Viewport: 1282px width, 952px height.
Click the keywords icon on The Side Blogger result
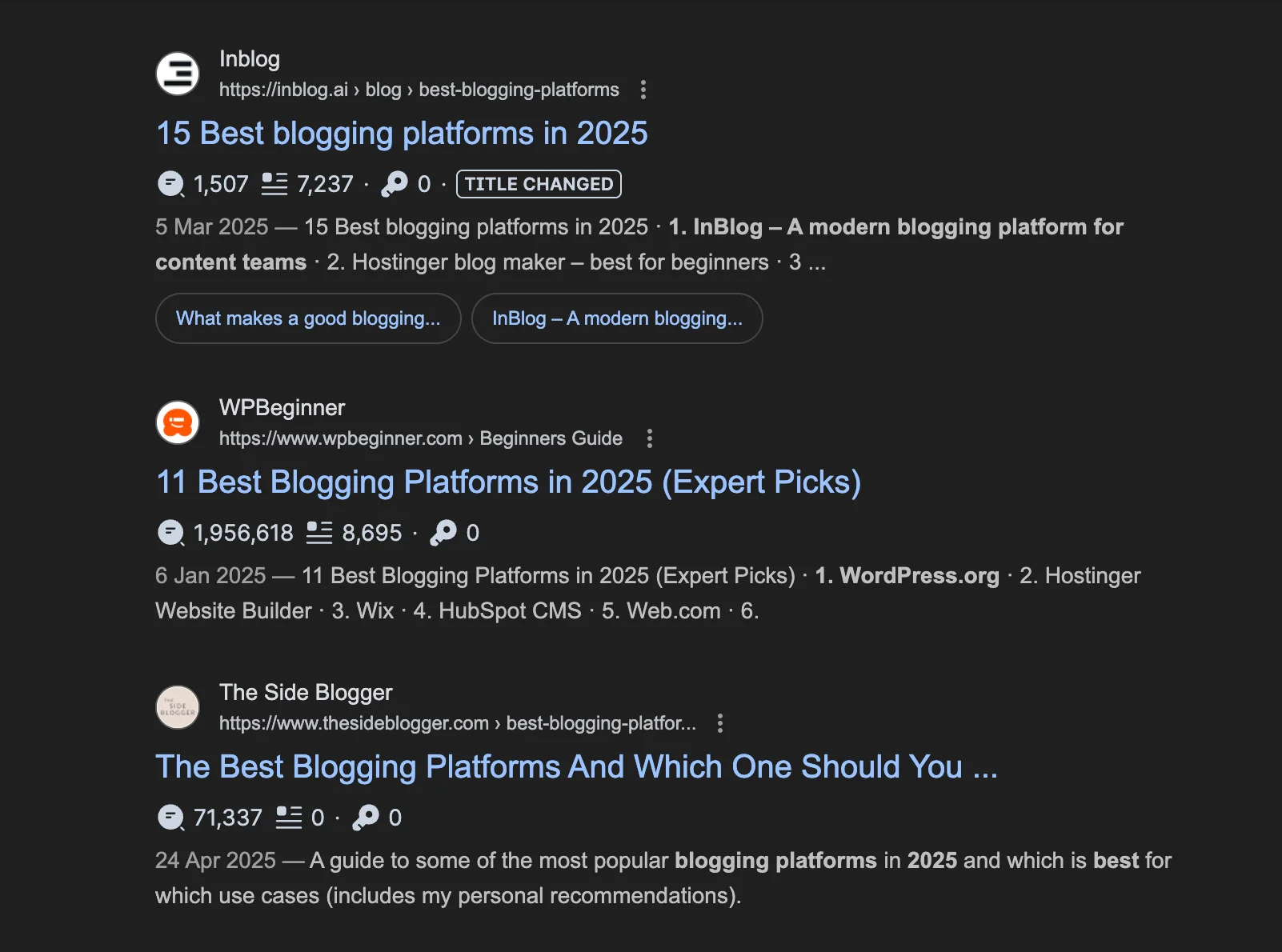click(x=290, y=817)
